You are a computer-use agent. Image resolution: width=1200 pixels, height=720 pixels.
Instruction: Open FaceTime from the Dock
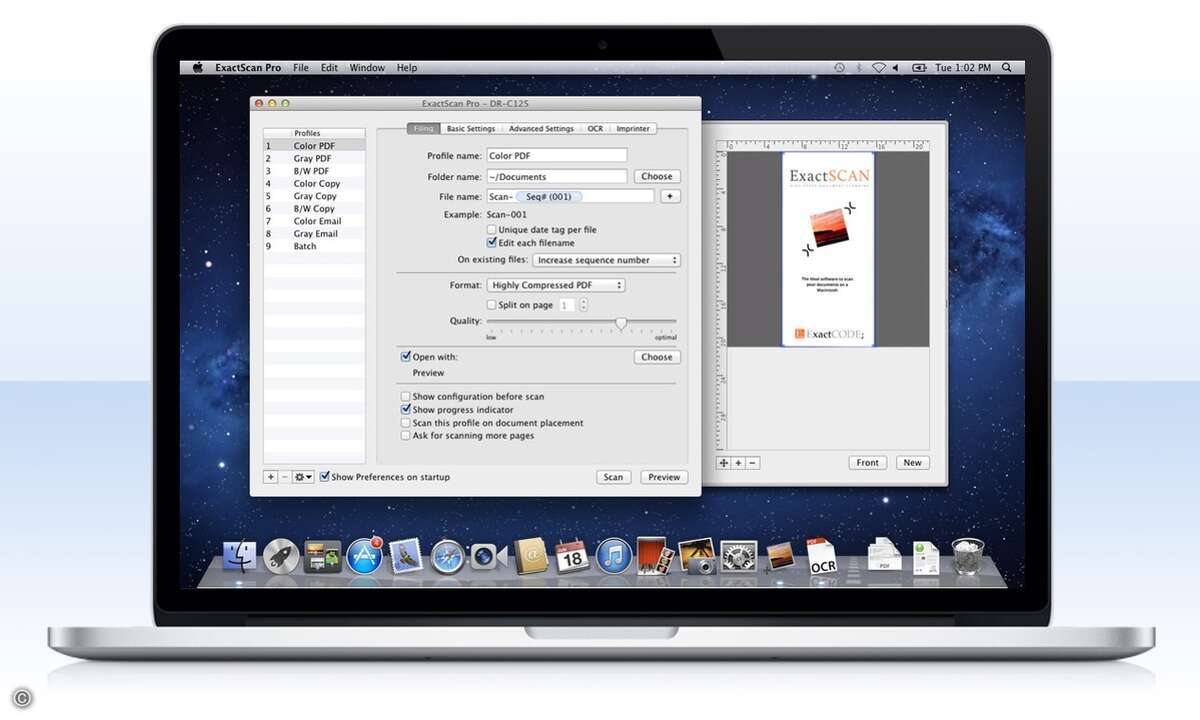489,556
